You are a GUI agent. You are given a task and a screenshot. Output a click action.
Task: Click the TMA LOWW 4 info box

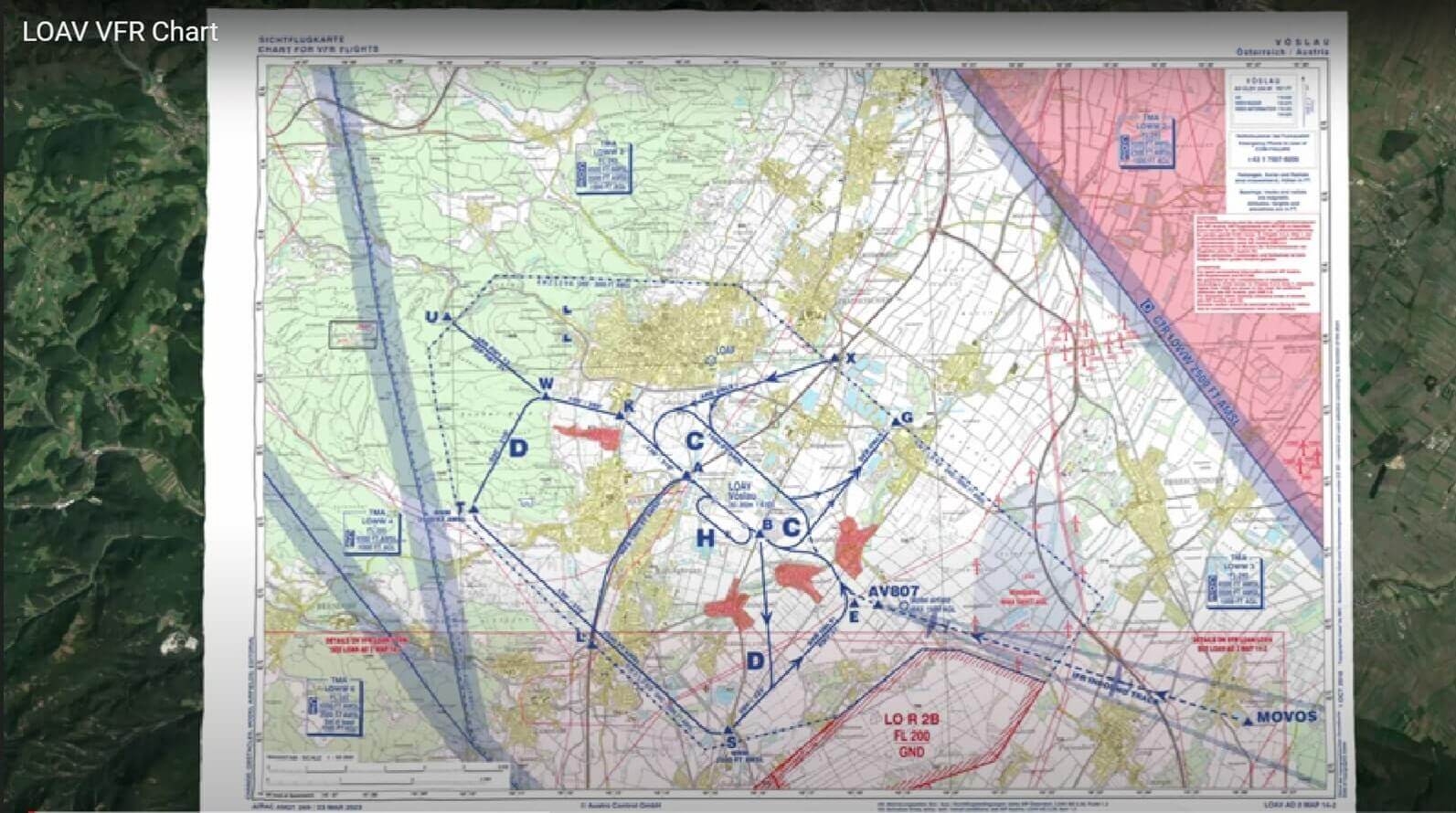point(373,534)
